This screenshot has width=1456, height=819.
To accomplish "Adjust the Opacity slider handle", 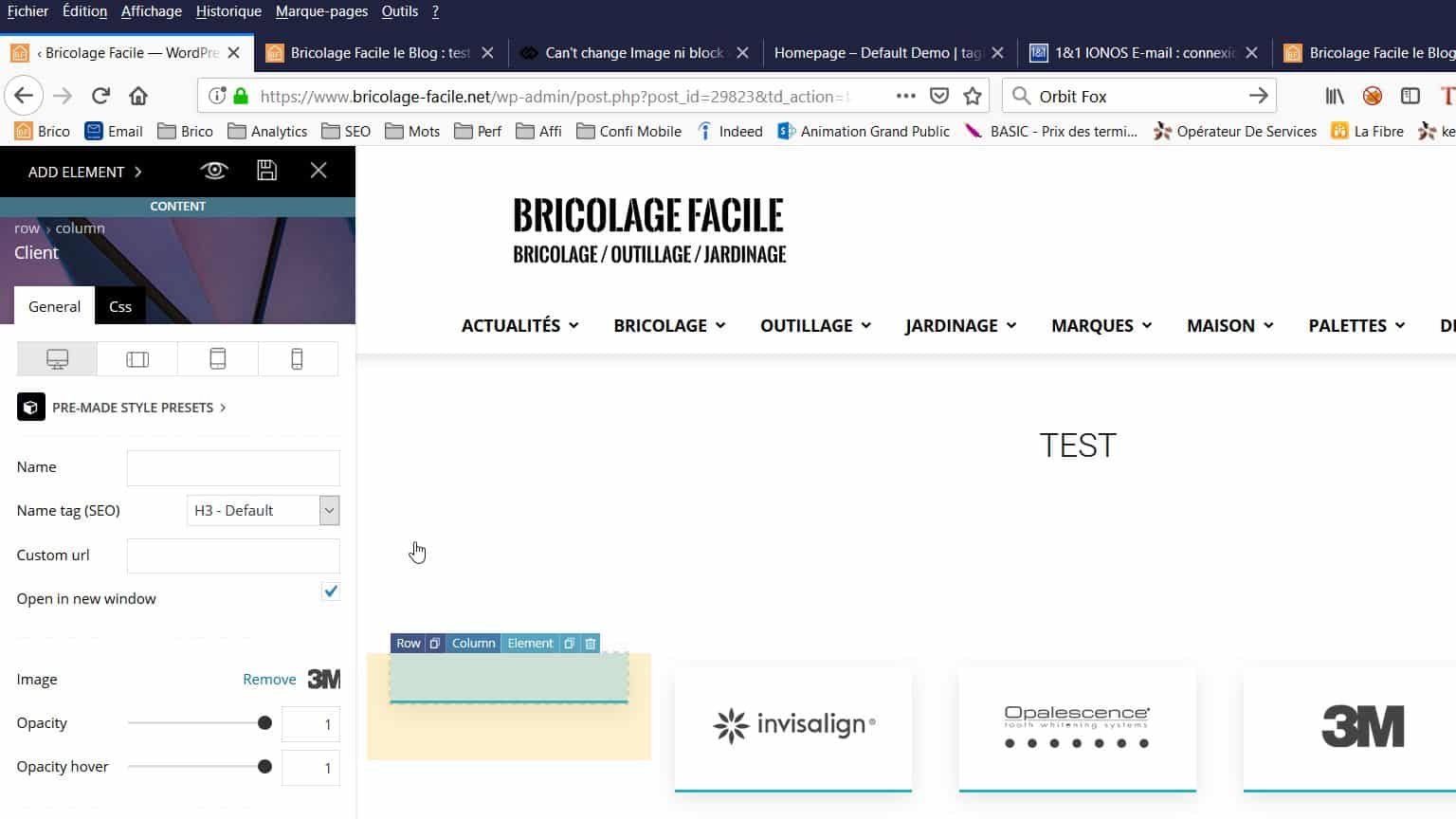I will point(264,723).
